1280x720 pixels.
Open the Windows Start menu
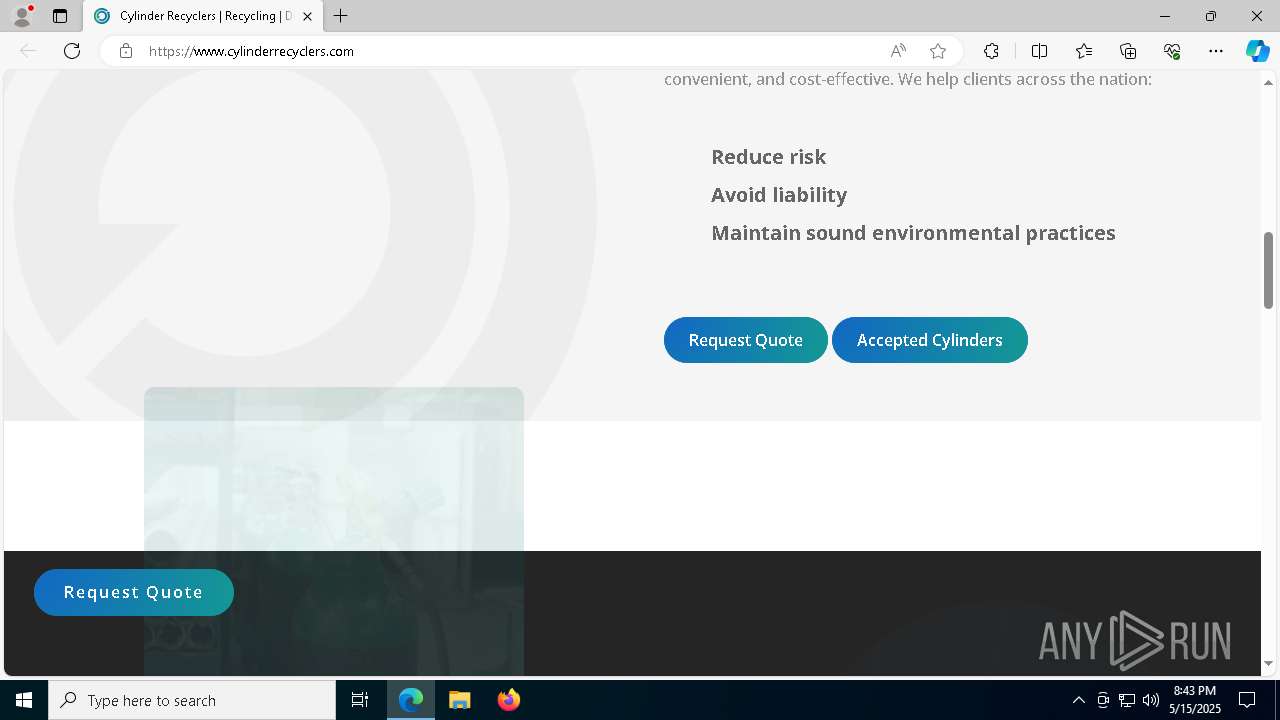click(x=24, y=700)
